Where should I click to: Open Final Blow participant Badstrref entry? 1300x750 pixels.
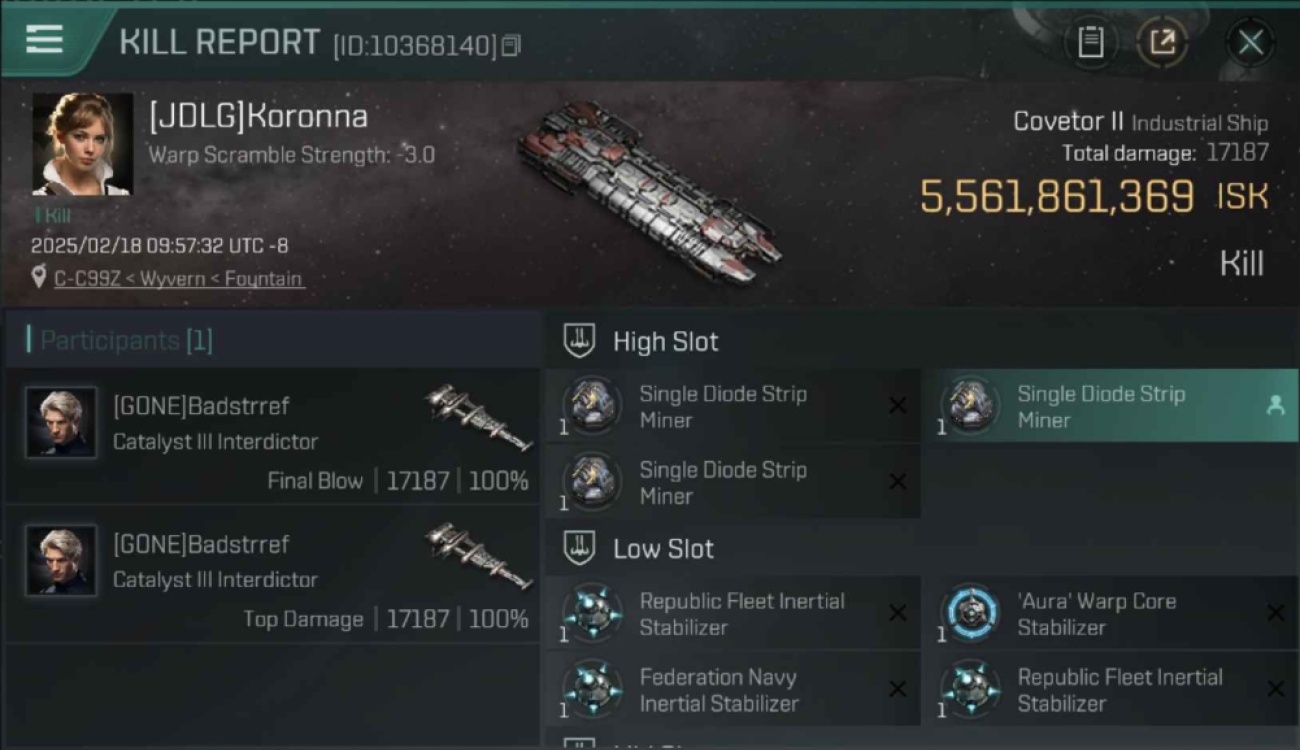pyautogui.click(x=273, y=435)
